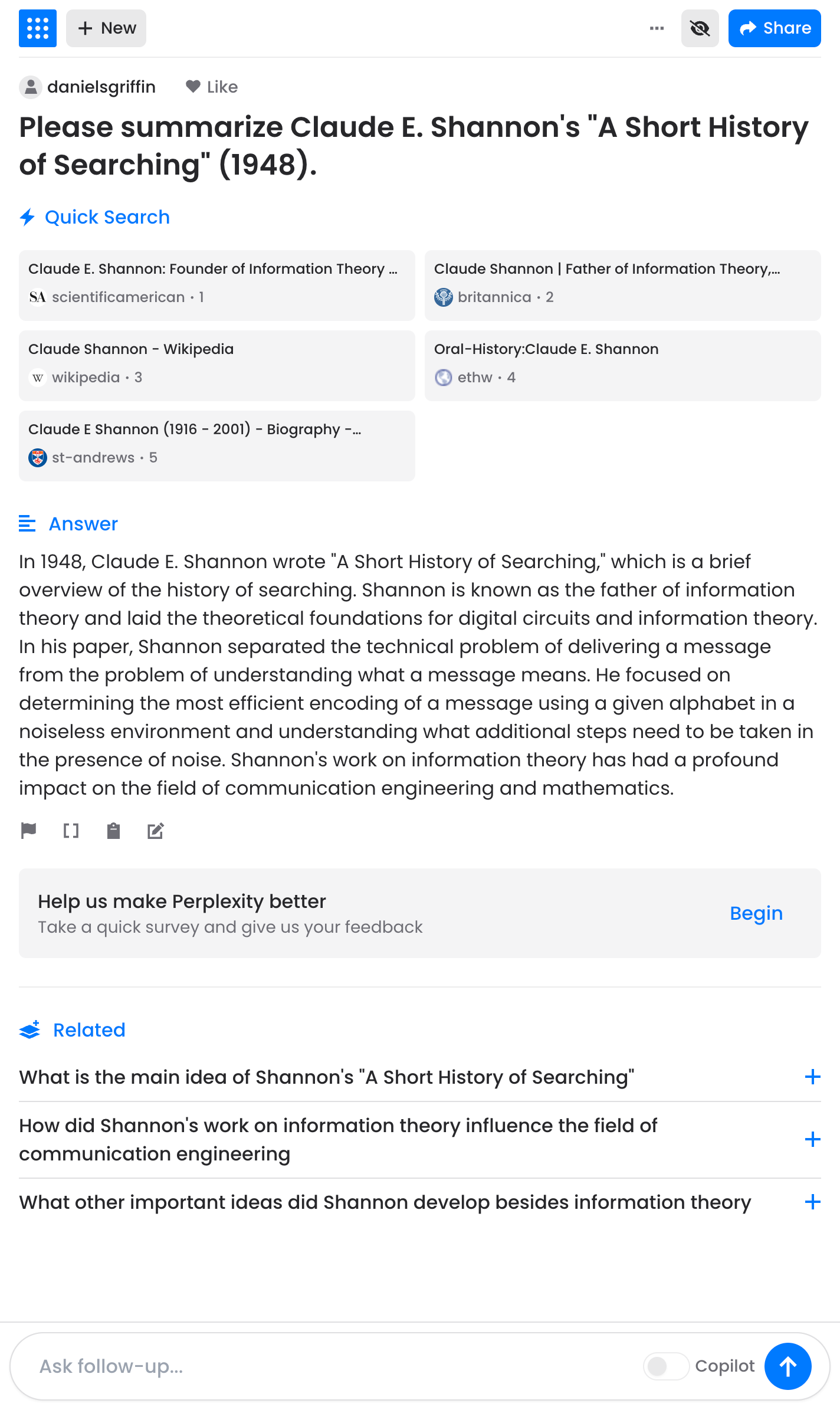Open the Scientific American source card

(x=217, y=286)
